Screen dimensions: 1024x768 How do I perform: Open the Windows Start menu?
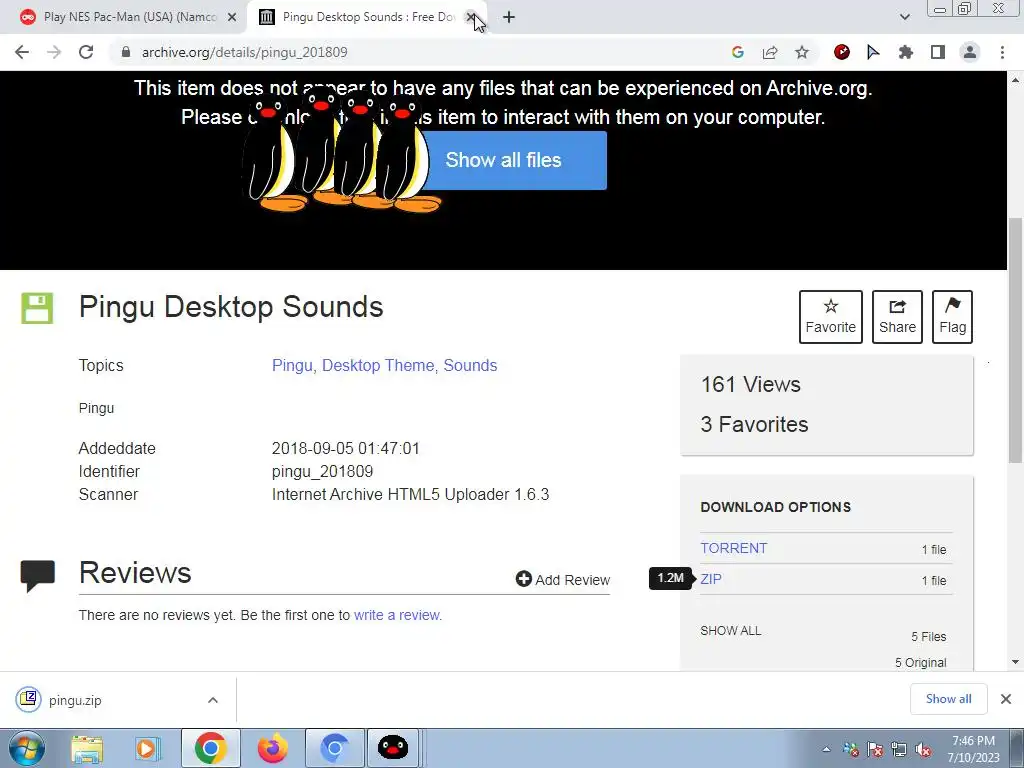coord(27,748)
